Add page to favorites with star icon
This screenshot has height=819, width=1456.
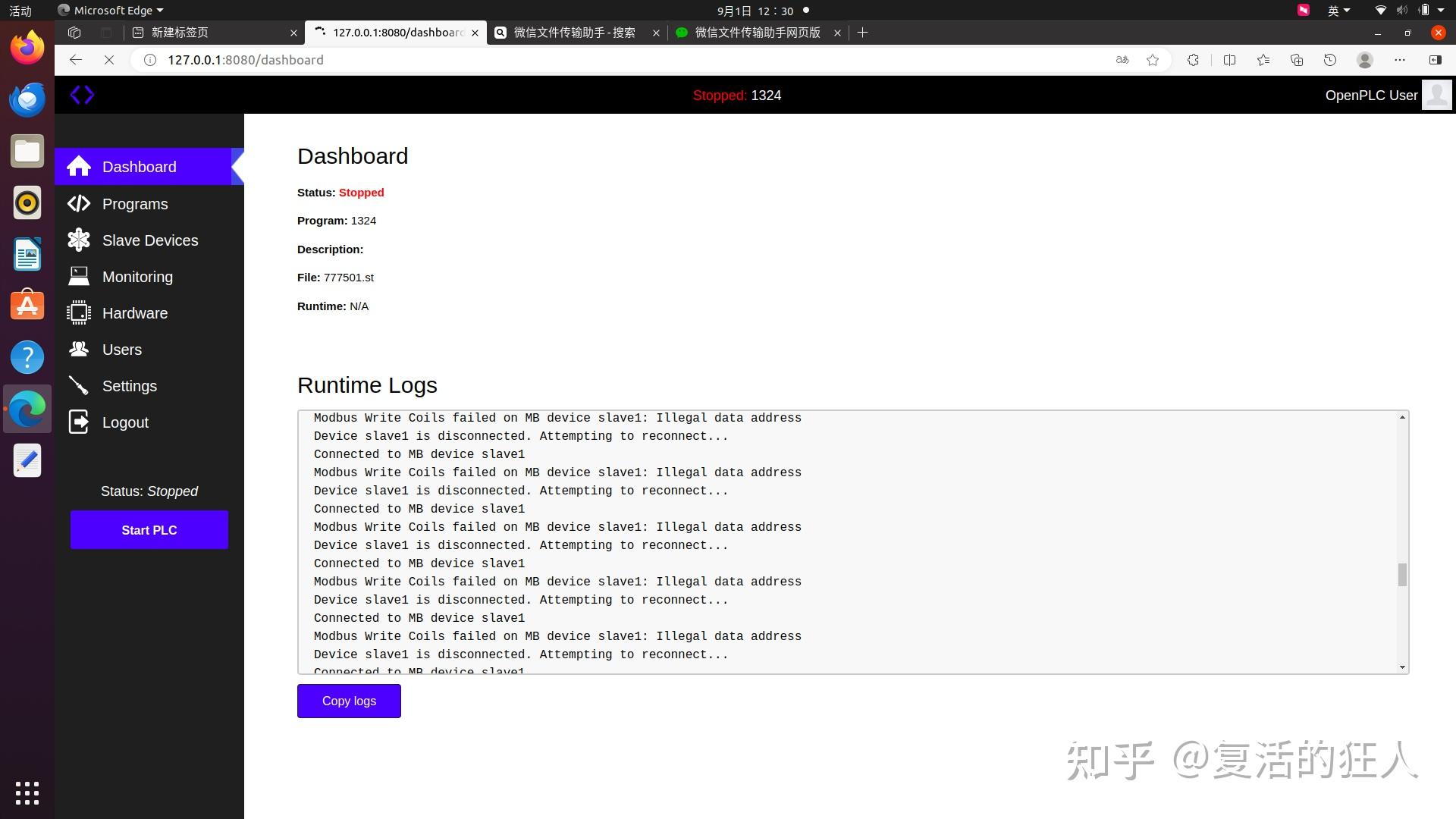(1153, 60)
